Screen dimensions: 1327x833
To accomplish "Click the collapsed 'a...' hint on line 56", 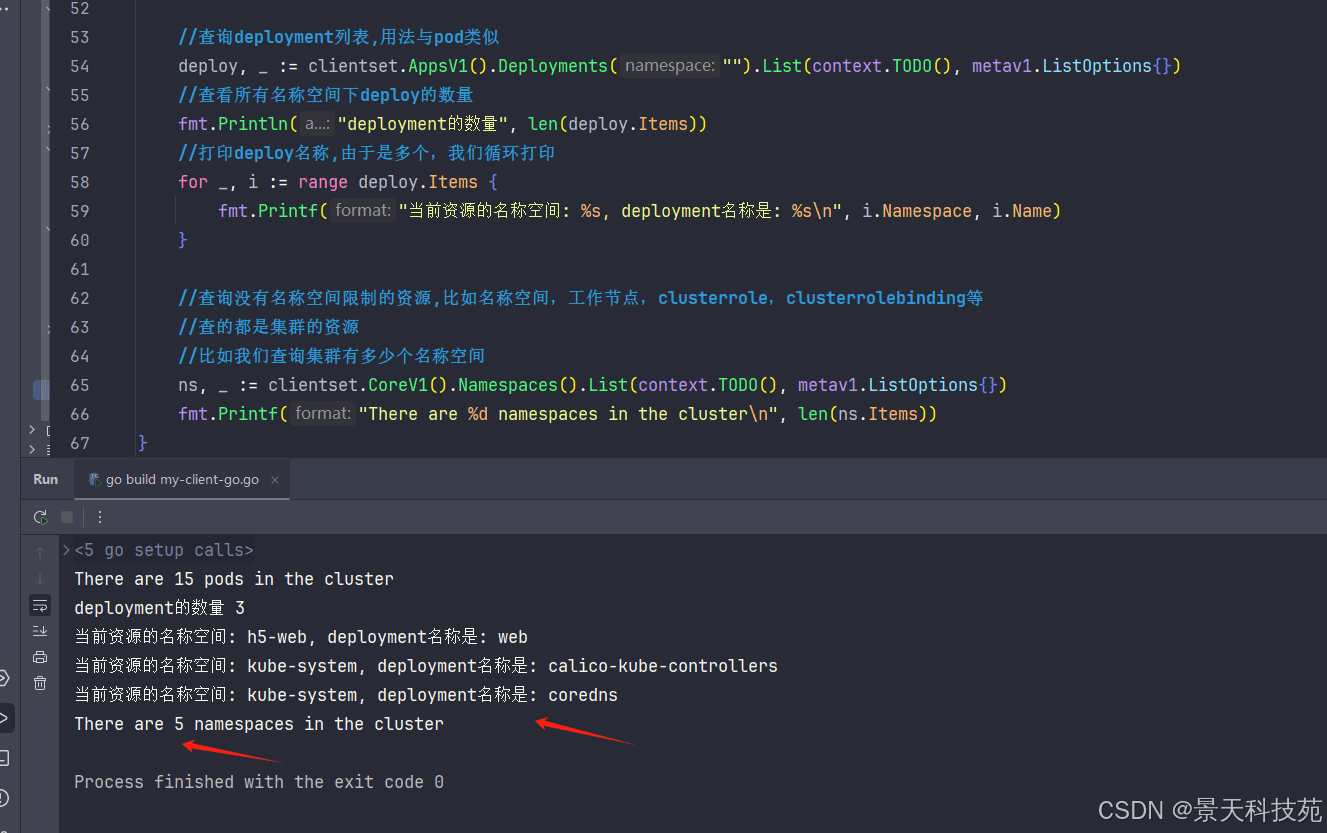I will [317, 124].
